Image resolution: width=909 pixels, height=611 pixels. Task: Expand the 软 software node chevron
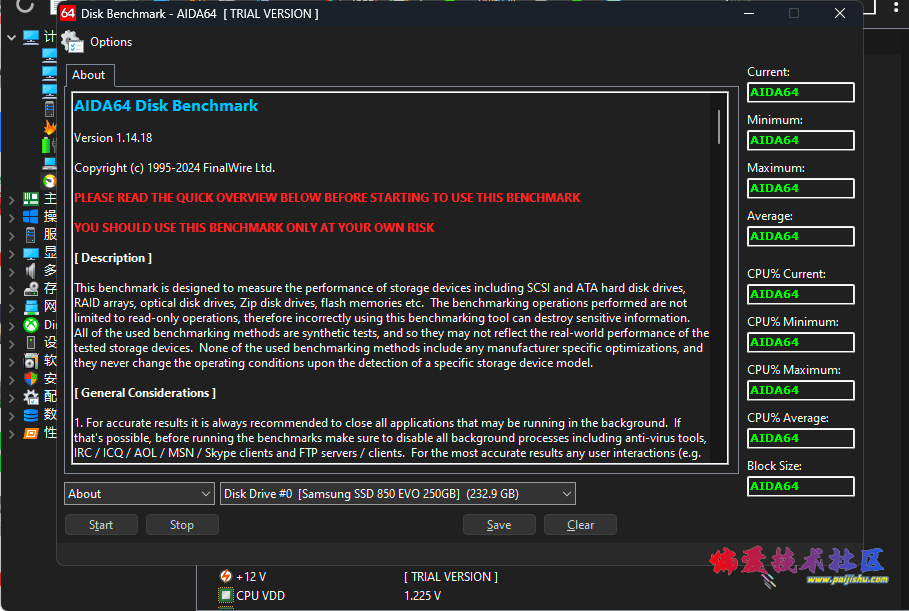(11, 362)
